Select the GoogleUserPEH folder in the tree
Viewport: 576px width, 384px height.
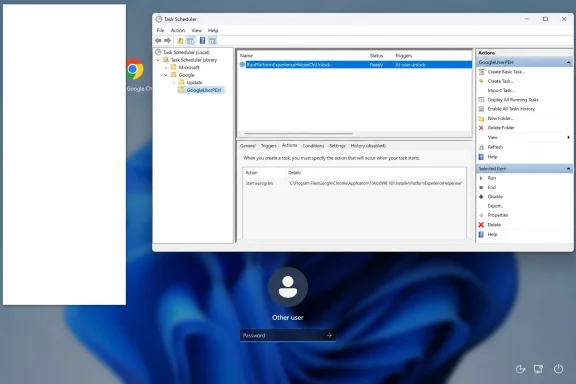coord(204,90)
